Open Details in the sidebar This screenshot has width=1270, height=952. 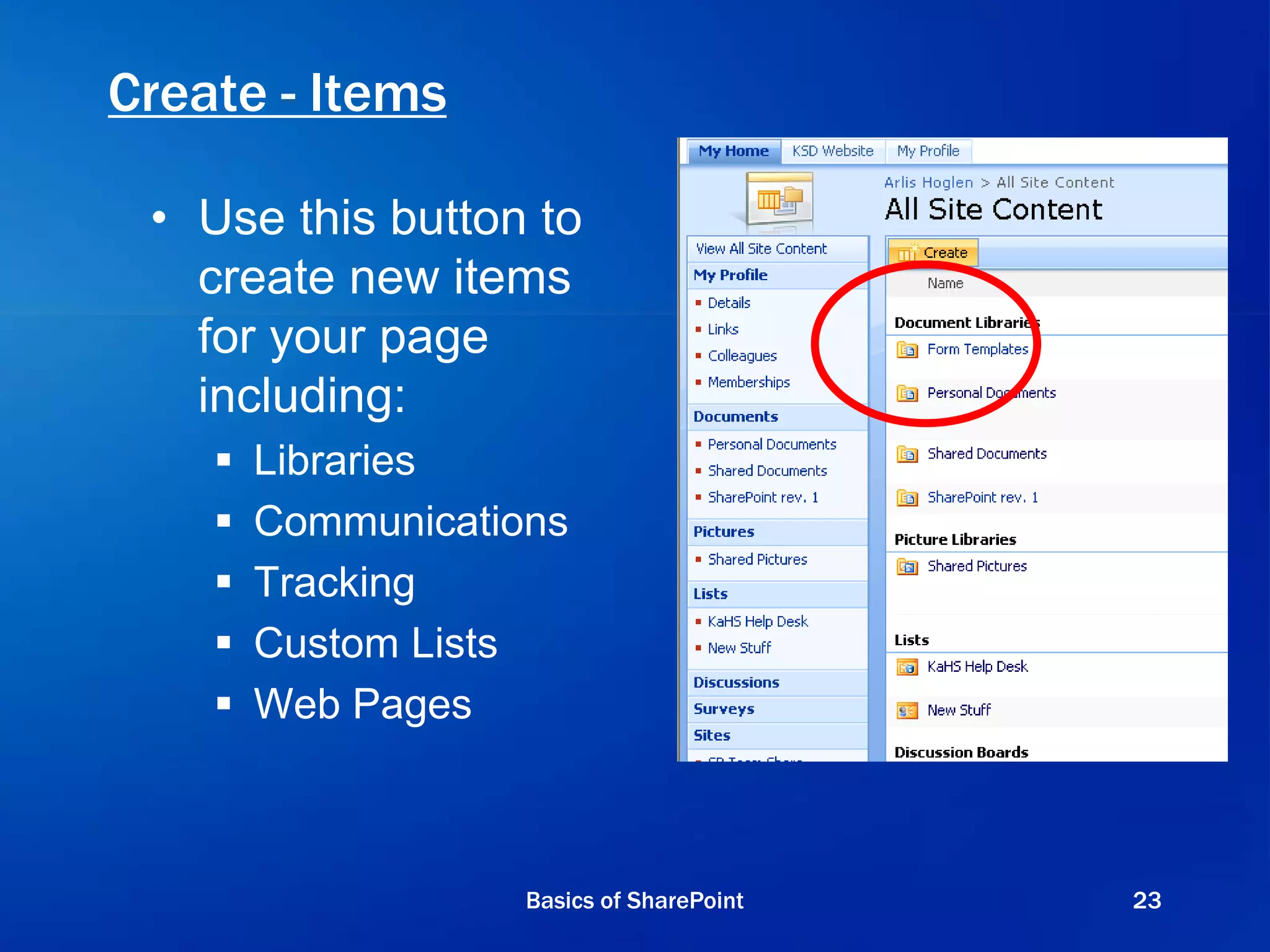tap(729, 302)
